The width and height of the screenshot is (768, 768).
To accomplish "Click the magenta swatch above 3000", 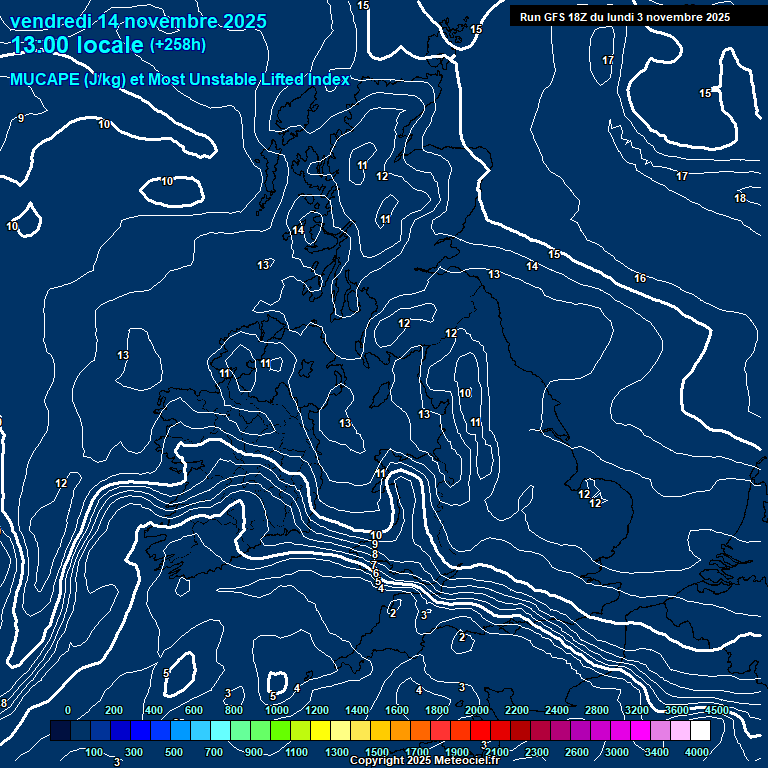I will point(620,731).
